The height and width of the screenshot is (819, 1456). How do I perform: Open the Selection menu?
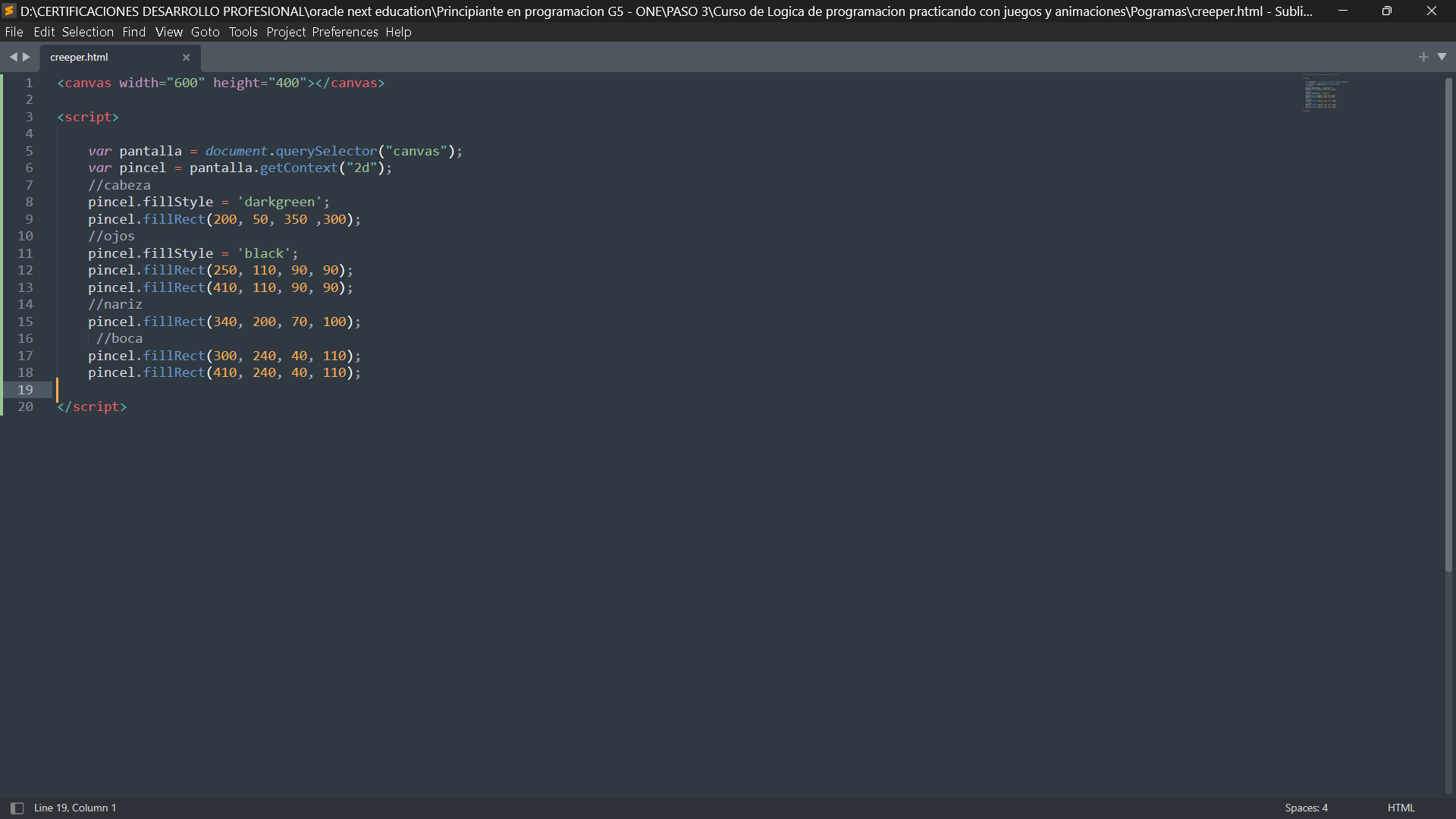coord(88,32)
